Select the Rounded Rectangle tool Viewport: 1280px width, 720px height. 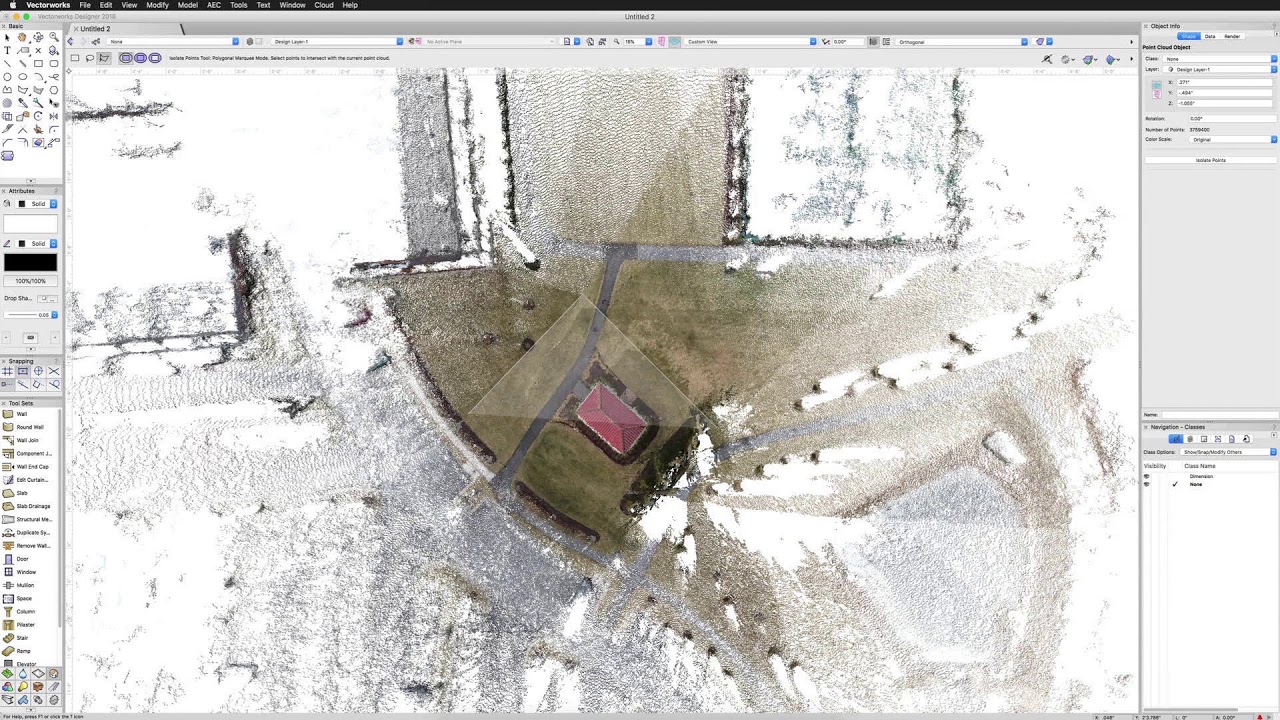click(x=54, y=63)
